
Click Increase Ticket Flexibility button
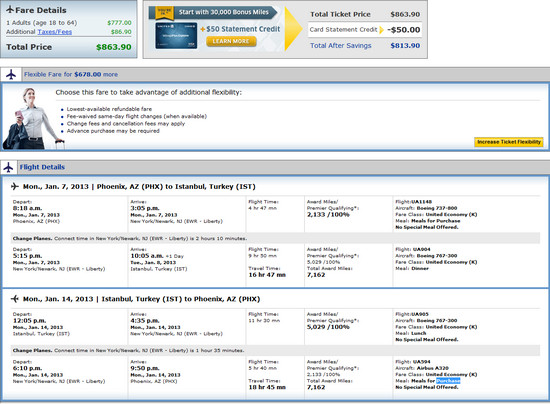[x=509, y=142]
